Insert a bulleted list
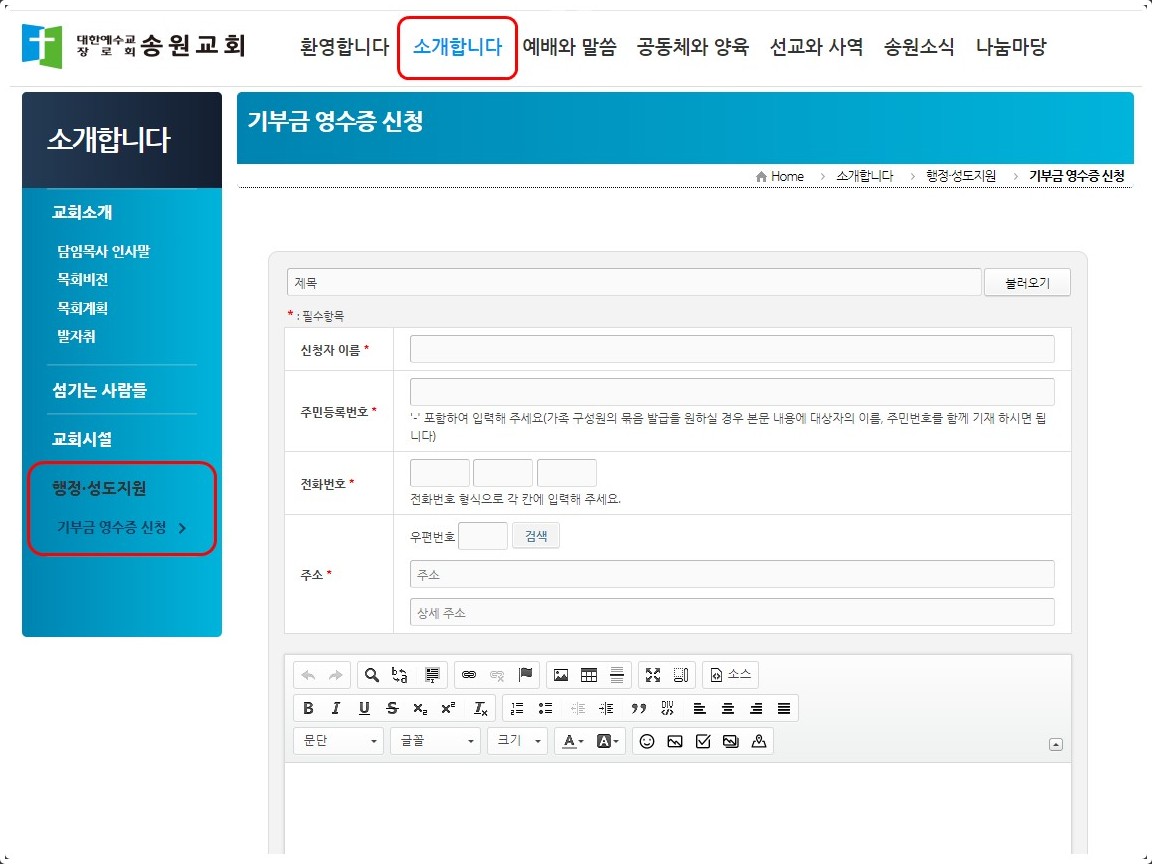The width and height of the screenshot is (1152, 864). pos(545,708)
